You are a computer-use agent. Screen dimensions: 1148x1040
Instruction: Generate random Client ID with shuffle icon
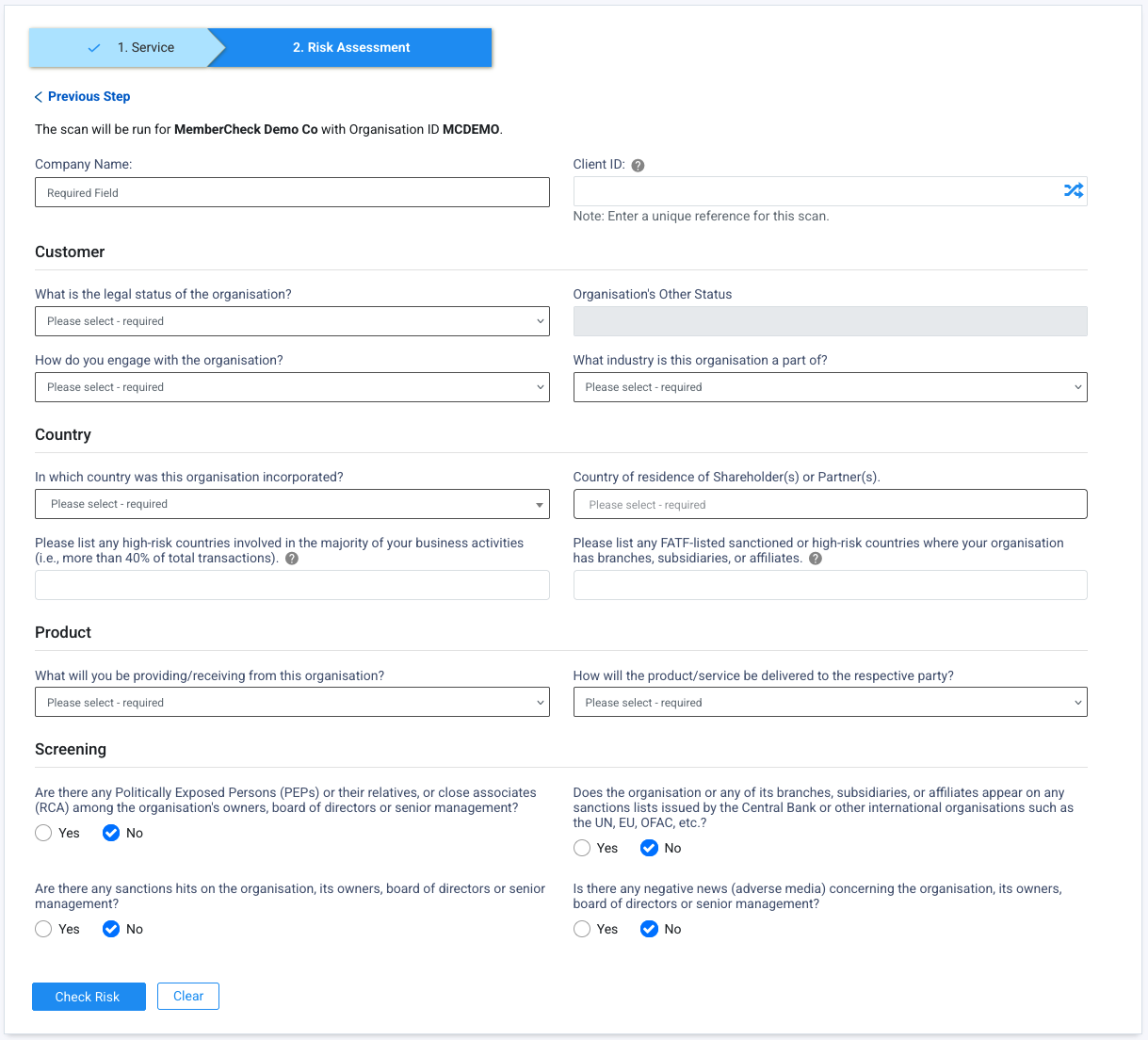(1073, 191)
